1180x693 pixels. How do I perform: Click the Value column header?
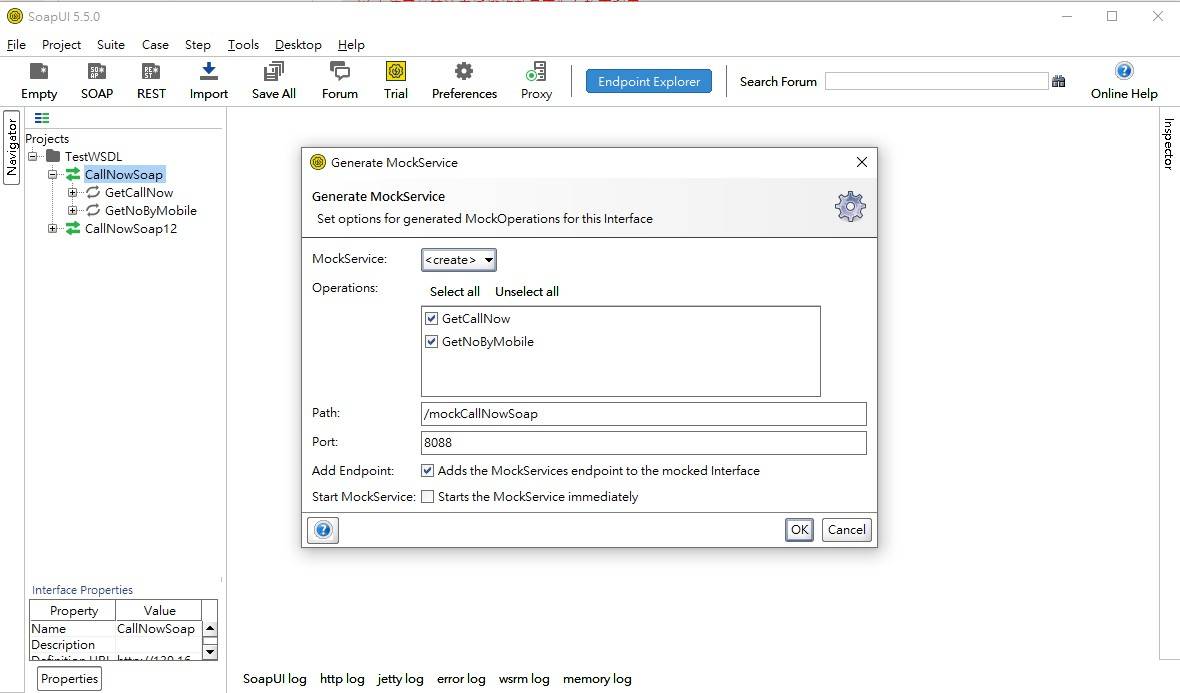159,610
